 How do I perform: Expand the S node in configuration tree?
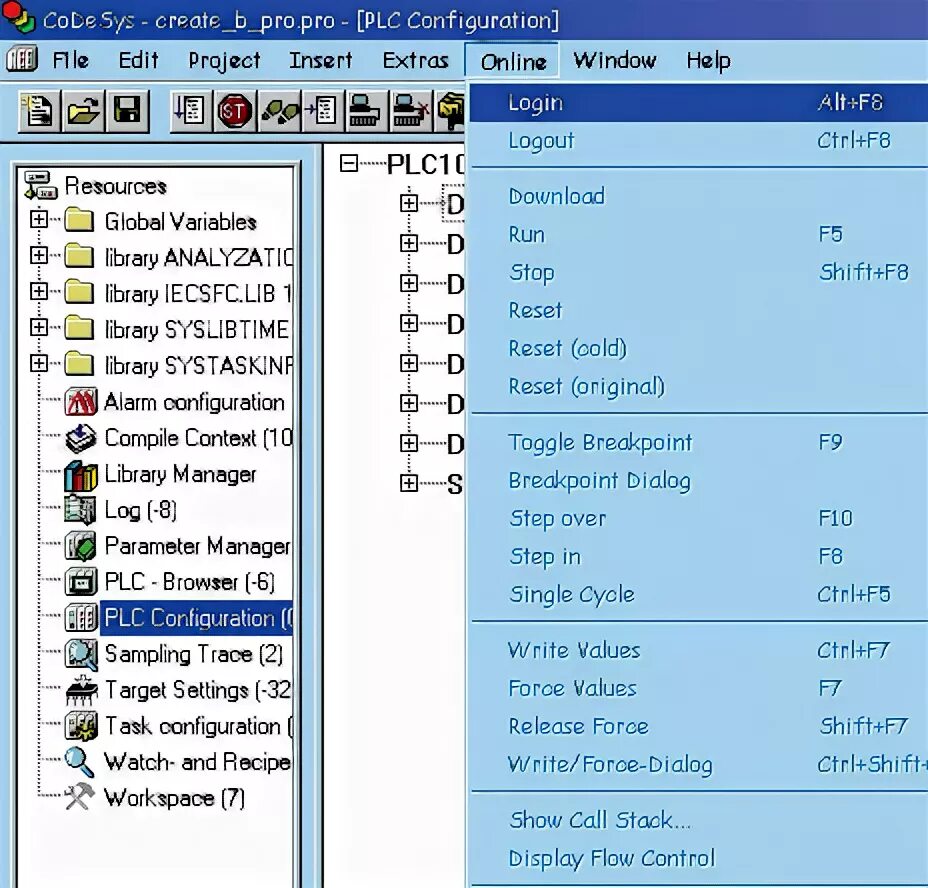click(408, 483)
